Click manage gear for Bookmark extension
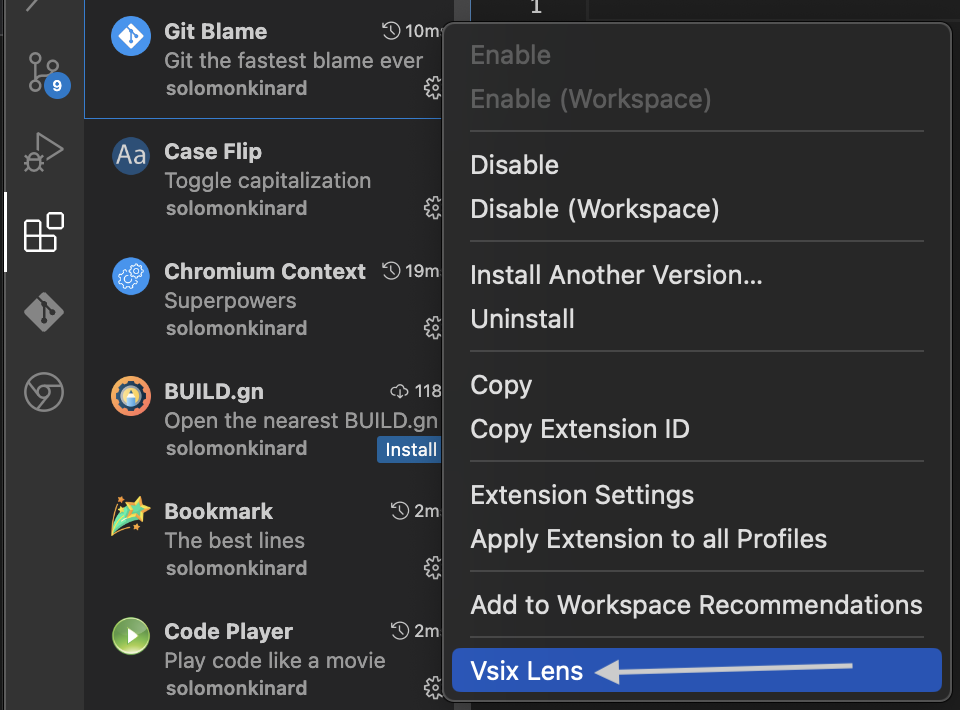960x710 pixels. coord(432,568)
